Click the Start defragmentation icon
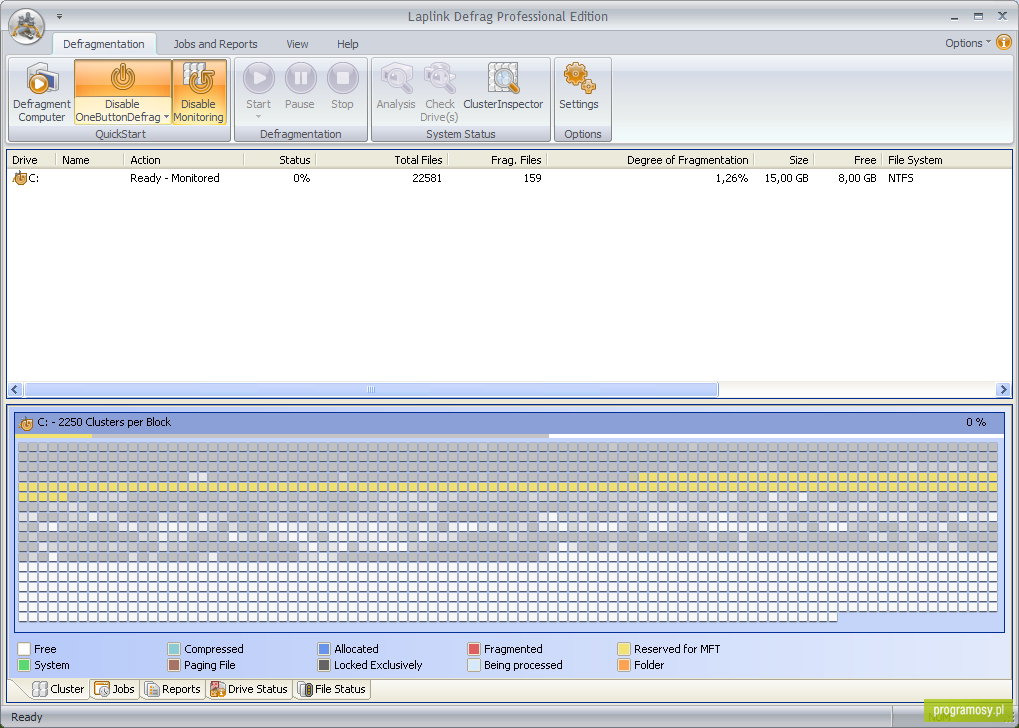 (x=259, y=79)
